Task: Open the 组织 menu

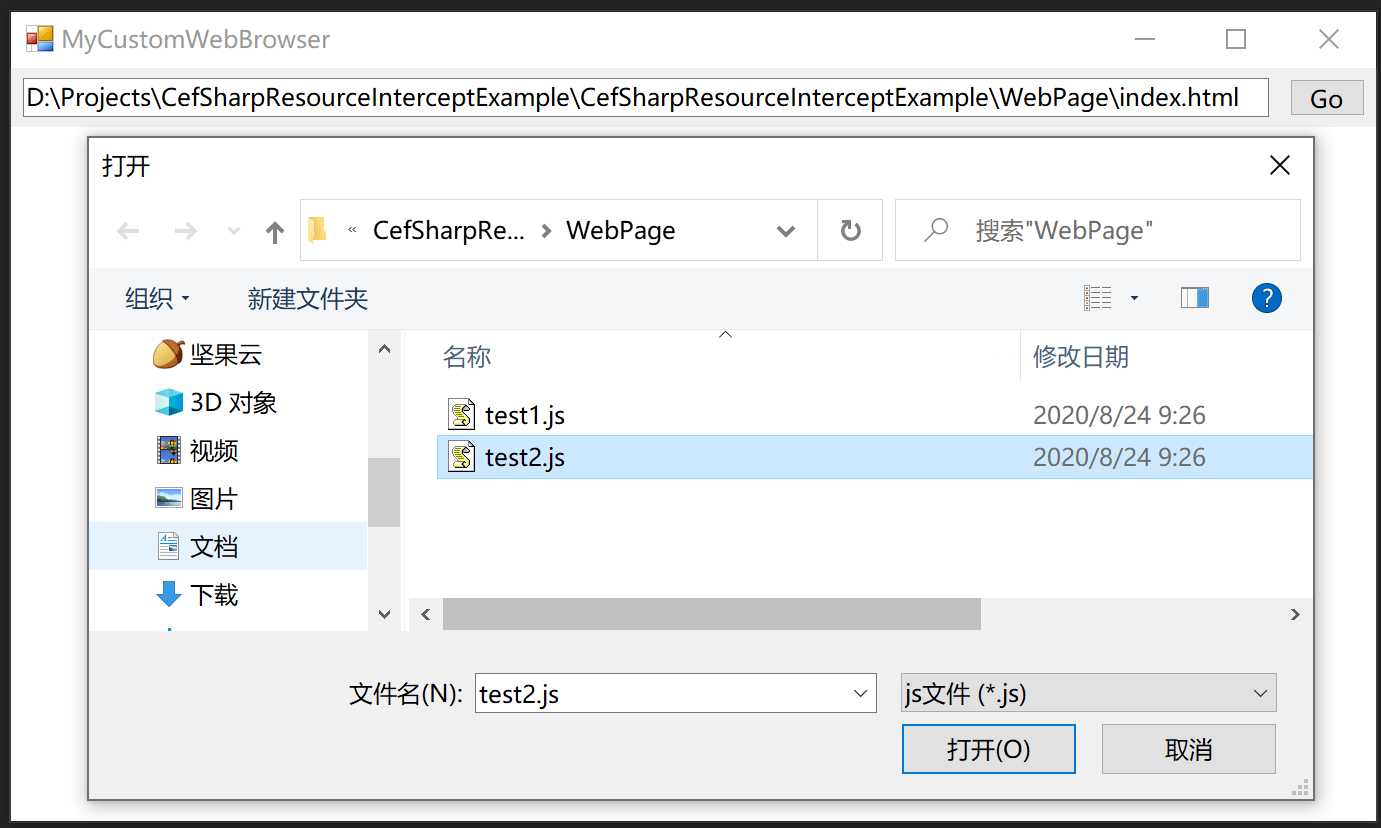Action: tap(157, 298)
